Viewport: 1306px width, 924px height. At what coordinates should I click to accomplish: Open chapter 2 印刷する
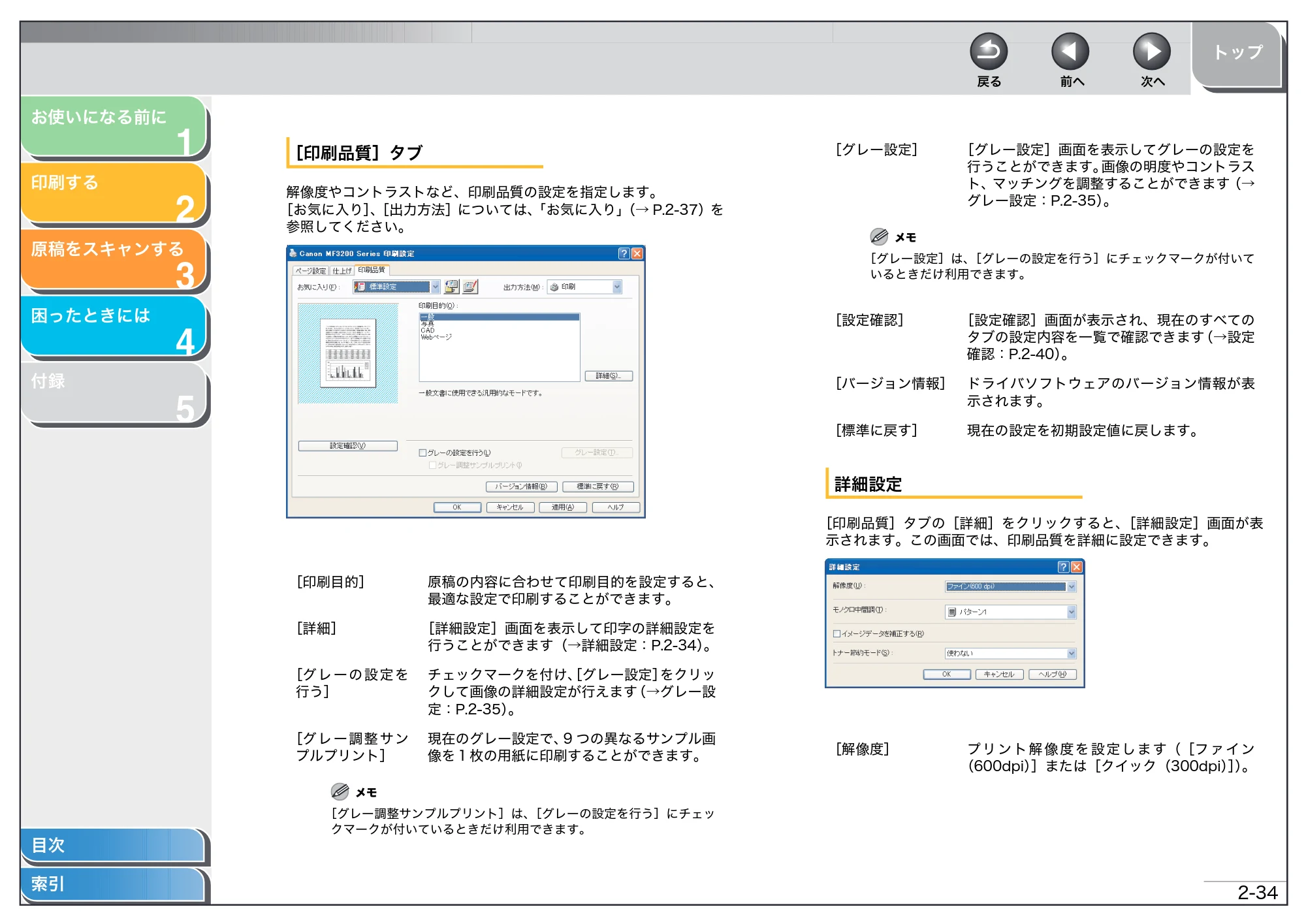114,193
